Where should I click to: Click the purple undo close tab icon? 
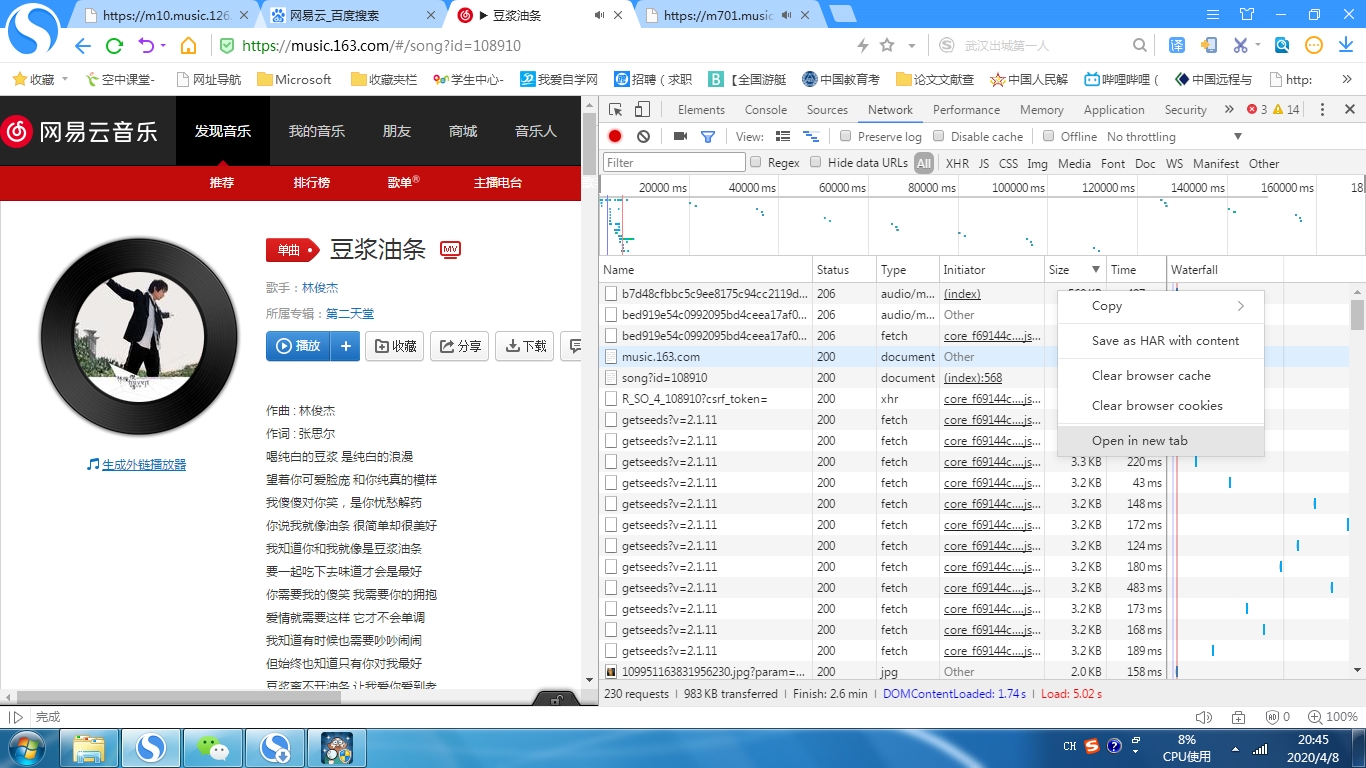click(x=146, y=46)
